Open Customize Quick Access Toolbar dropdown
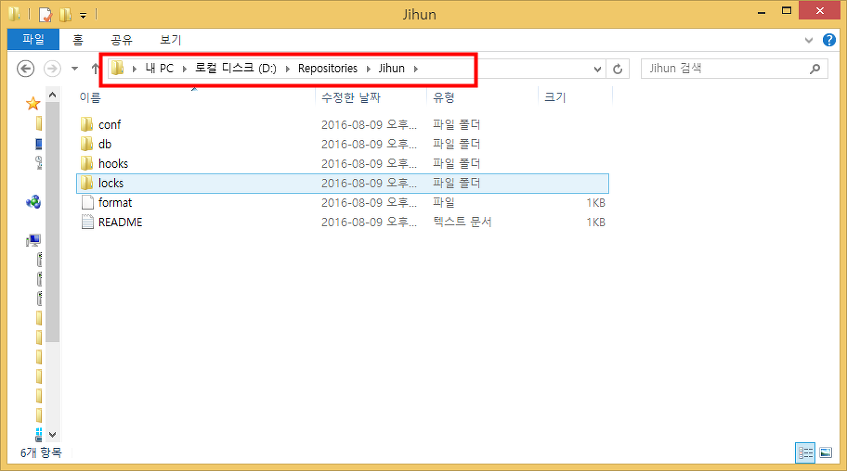This screenshot has width=847, height=471. (83, 15)
